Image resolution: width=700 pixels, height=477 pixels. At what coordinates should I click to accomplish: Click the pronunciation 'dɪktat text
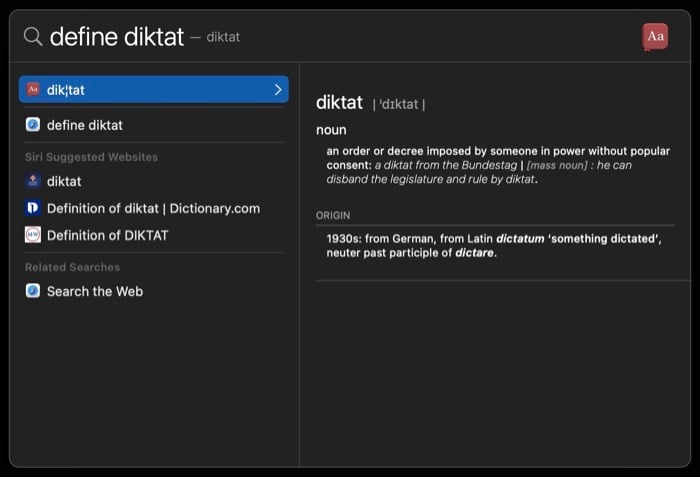tap(398, 104)
